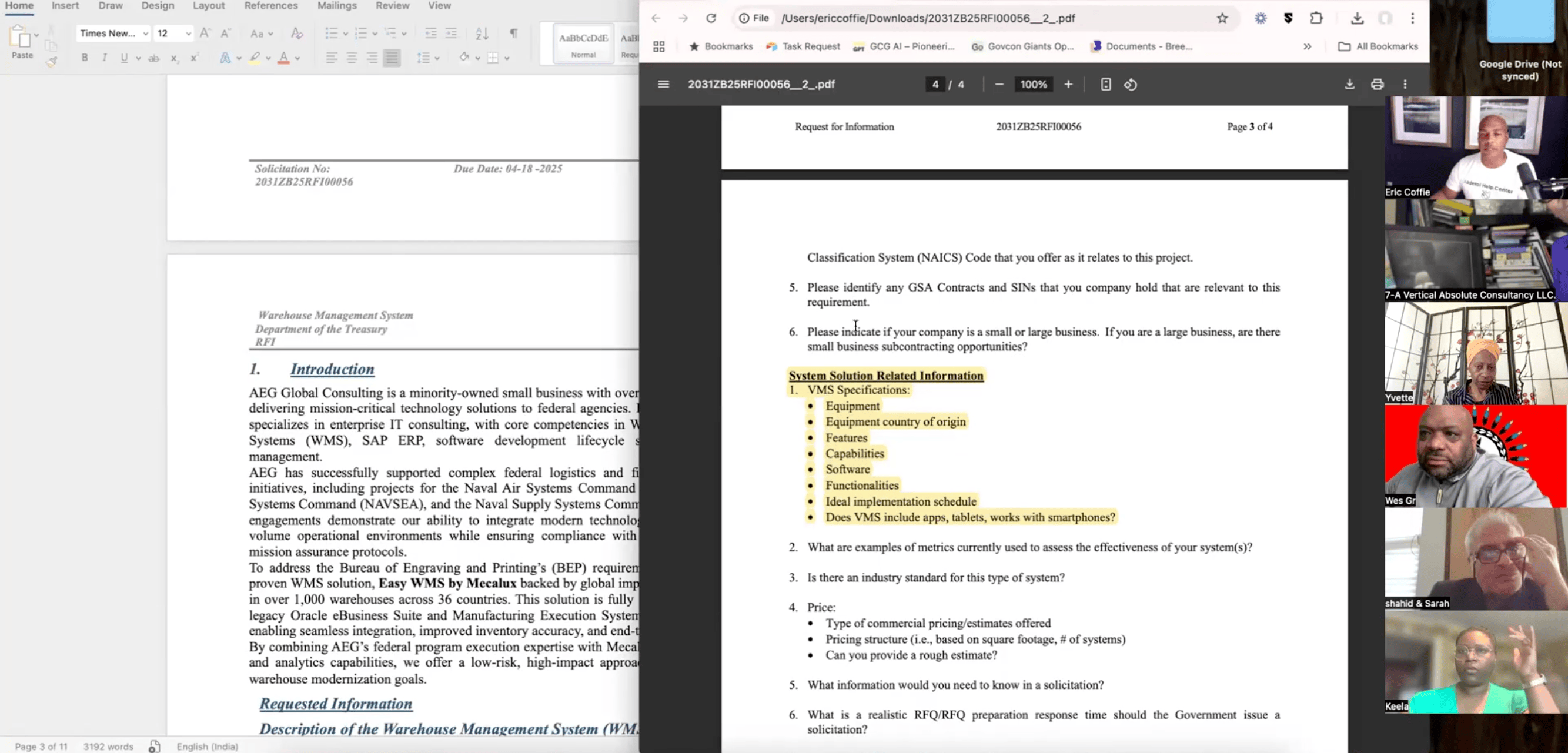Open the Task Request bookmark

[x=804, y=46]
